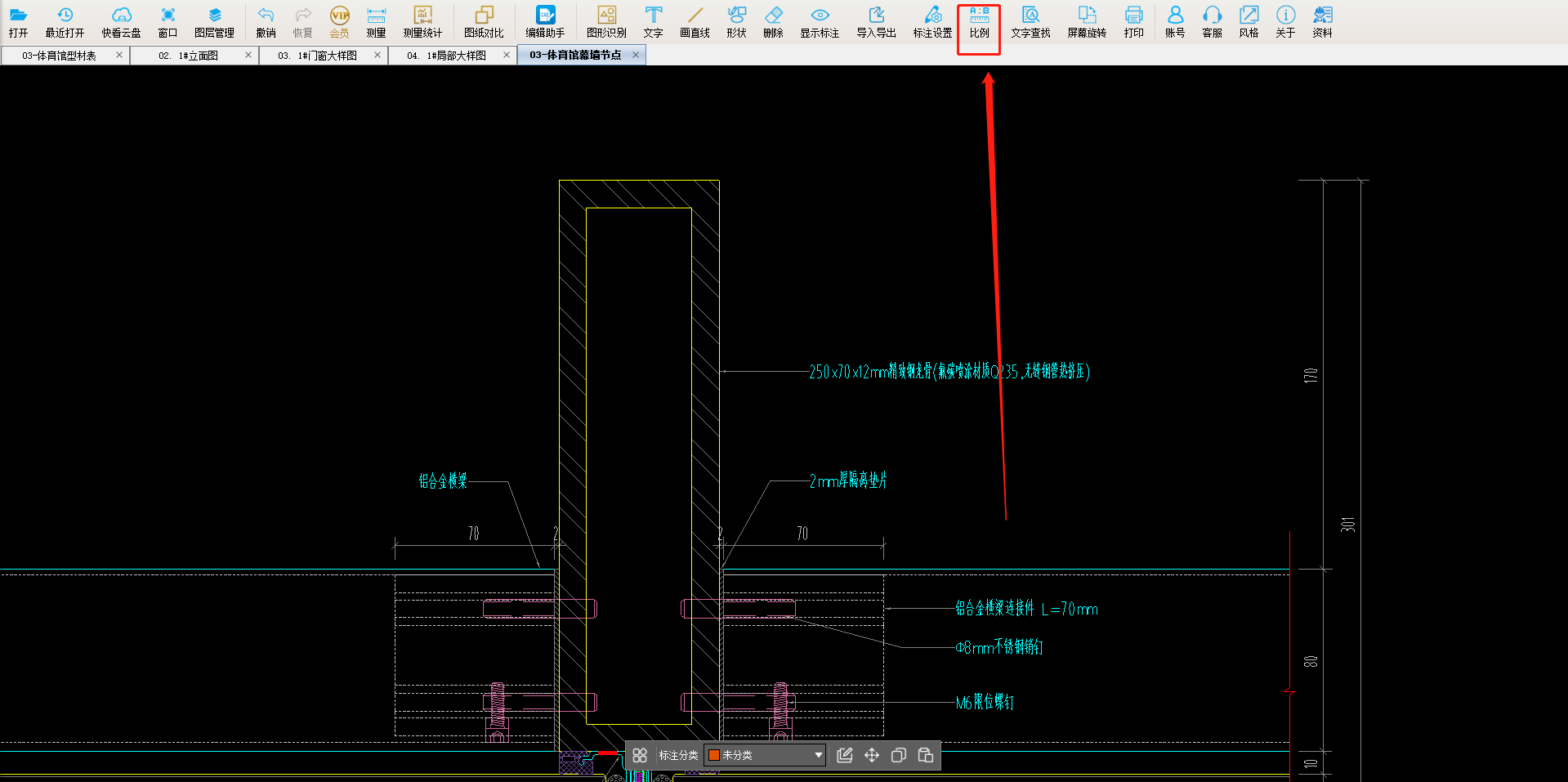Click the copy annotation icon
Viewport: 1568px width, 782px height.
[899, 755]
